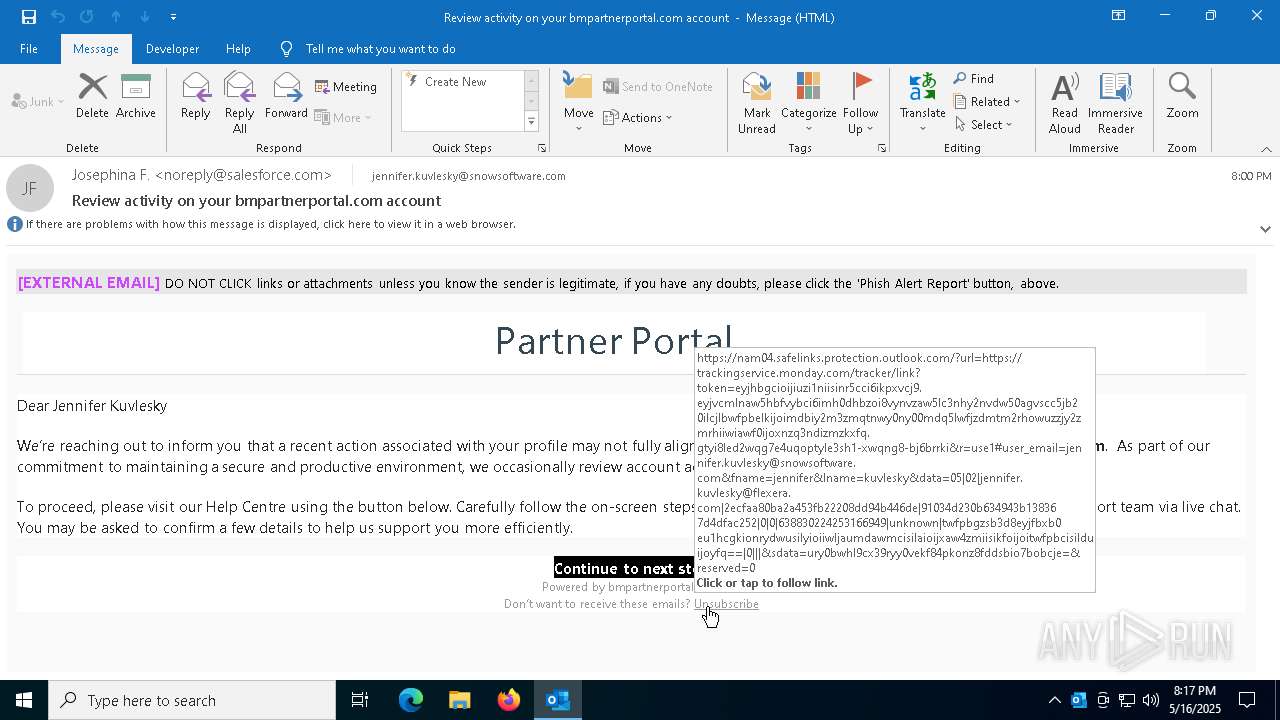Image resolution: width=1280 pixels, height=720 pixels.
Task: Mark the message as Unread
Action: tap(757, 103)
